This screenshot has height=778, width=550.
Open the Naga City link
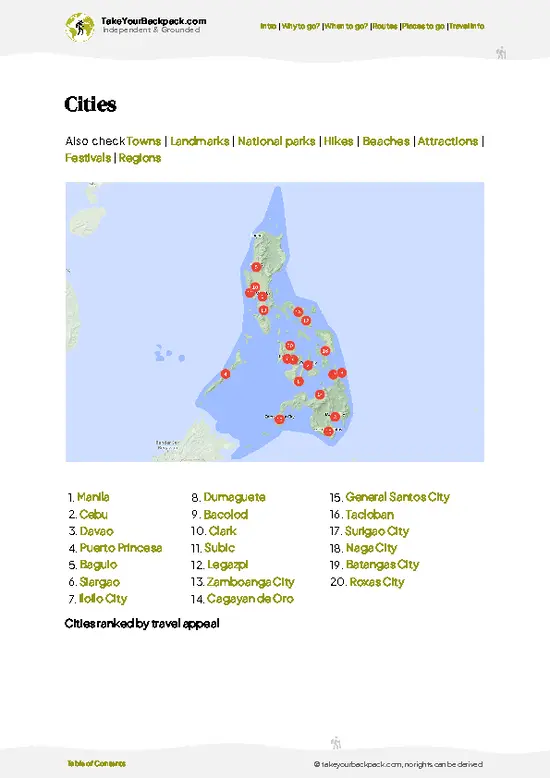pos(371,548)
